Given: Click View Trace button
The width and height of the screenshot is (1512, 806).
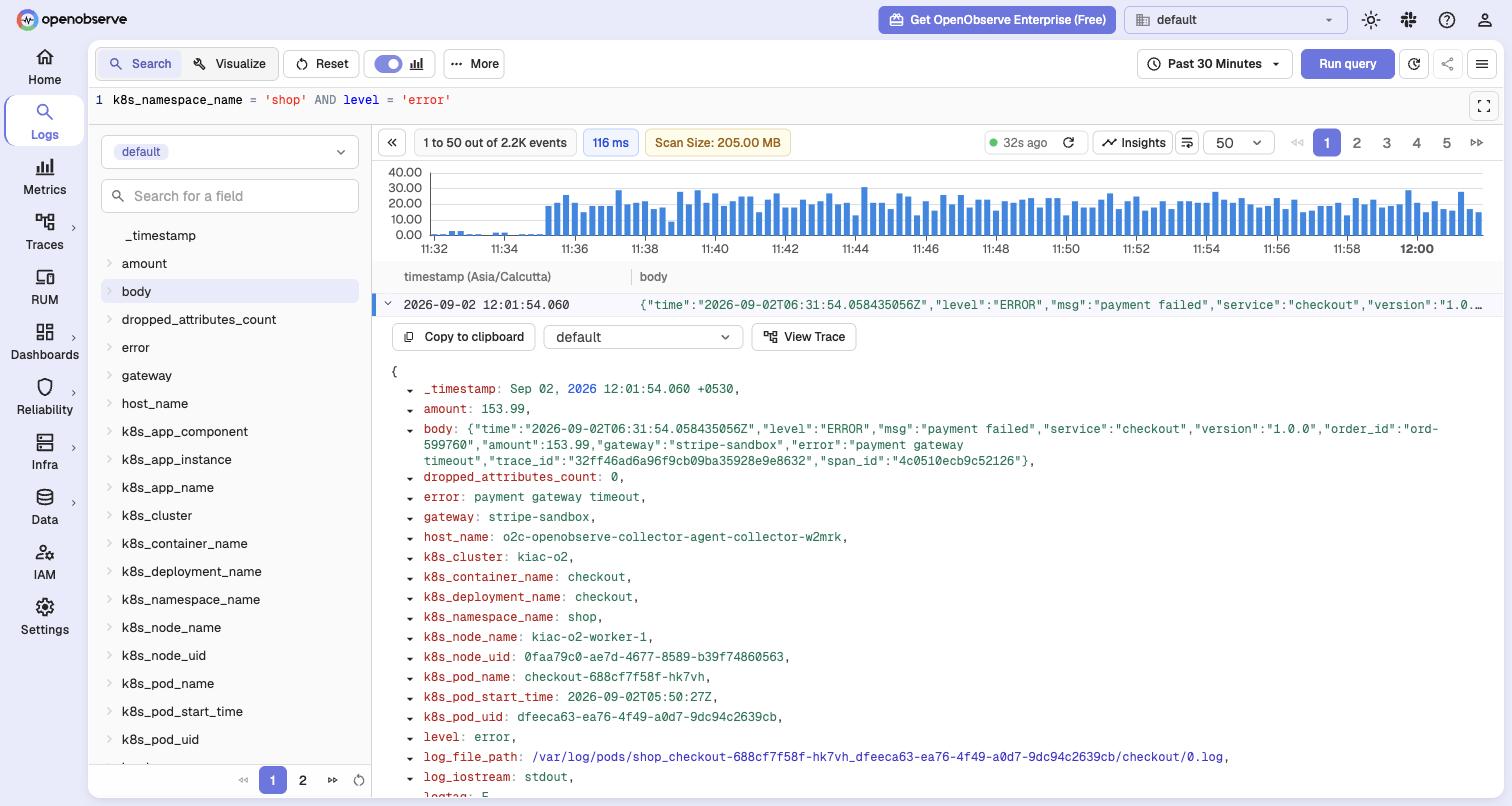Looking at the screenshot, I should coord(804,337).
